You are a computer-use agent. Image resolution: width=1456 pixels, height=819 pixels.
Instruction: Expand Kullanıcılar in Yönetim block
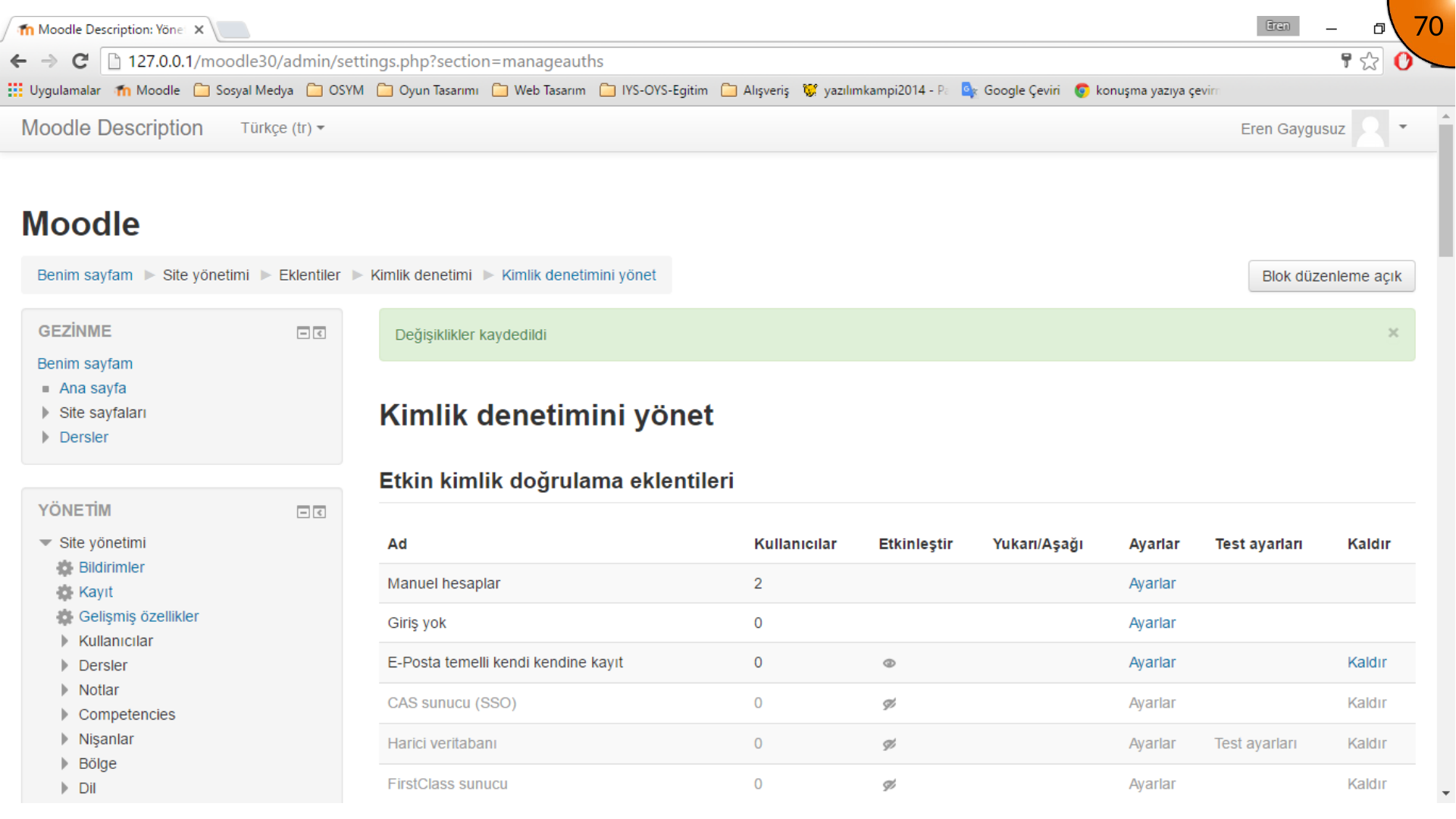point(64,641)
